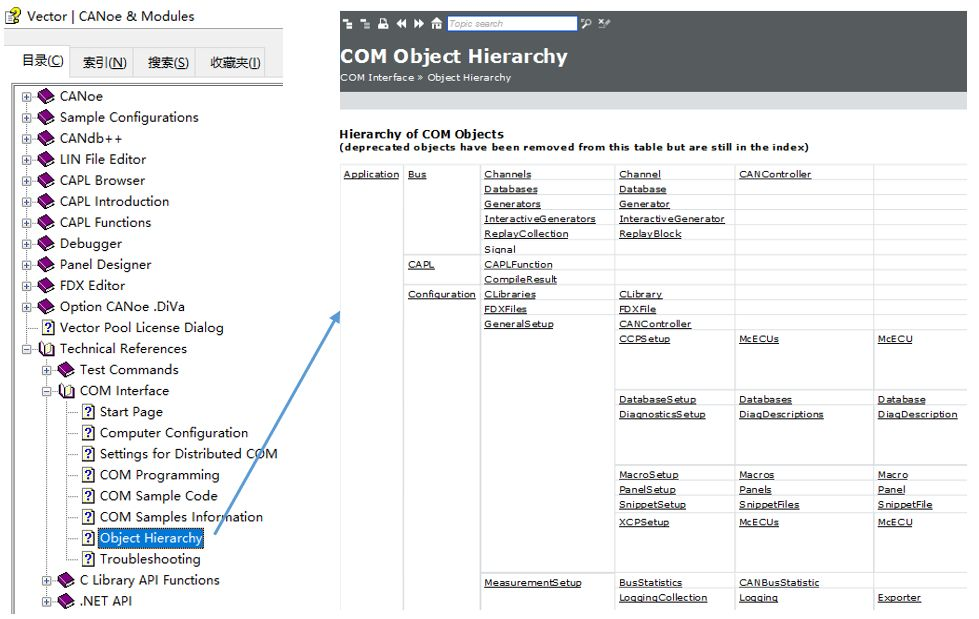Click into the Topic search field

[x=511, y=24]
